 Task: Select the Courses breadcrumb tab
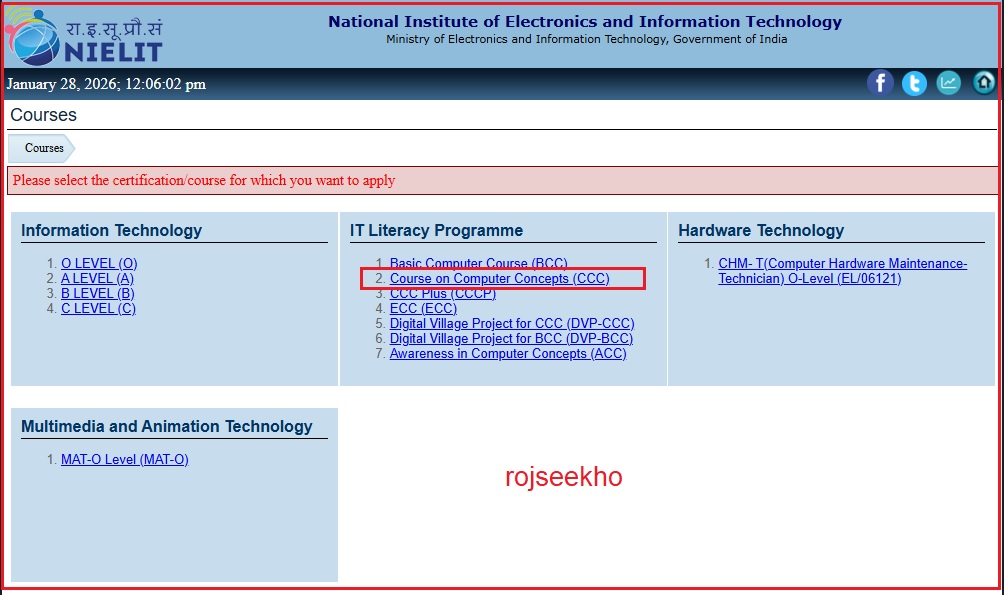pos(44,148)
